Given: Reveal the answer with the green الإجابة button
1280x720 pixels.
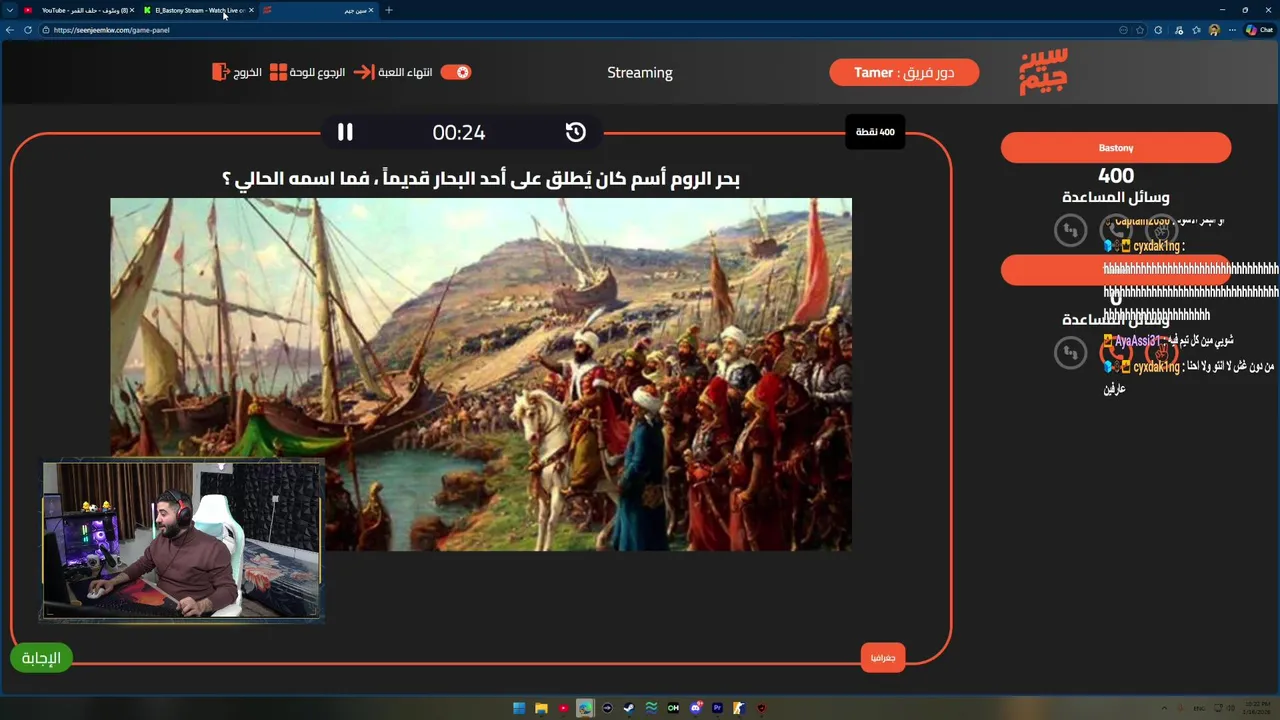Looking at the screenshot, I should pos(41,657).
